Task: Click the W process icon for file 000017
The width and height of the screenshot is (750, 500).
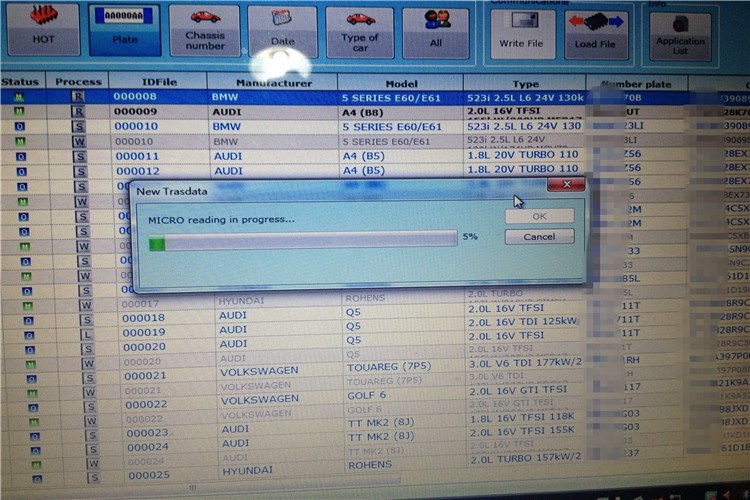Action: pyautogui.click(x=86, y=305)
